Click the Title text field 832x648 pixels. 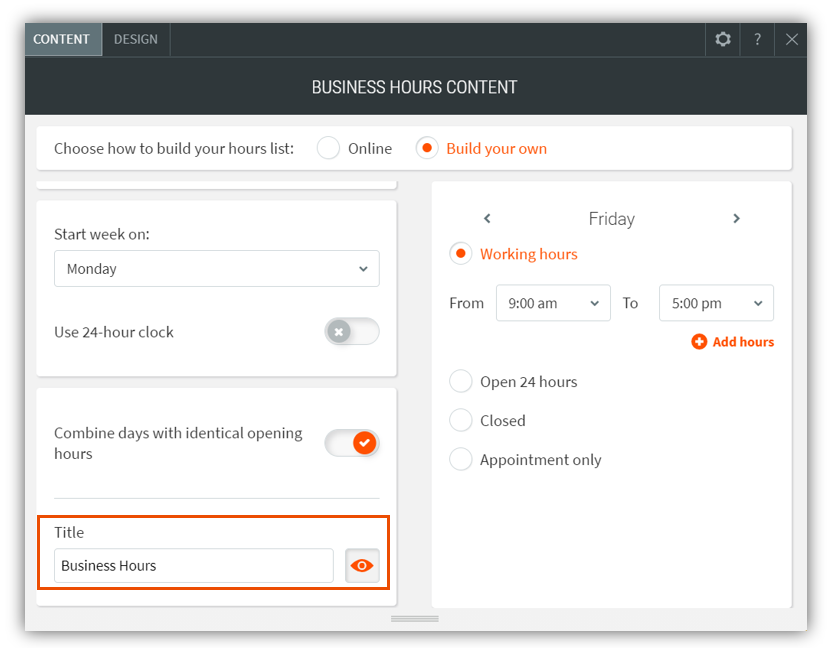coord(194,566)
